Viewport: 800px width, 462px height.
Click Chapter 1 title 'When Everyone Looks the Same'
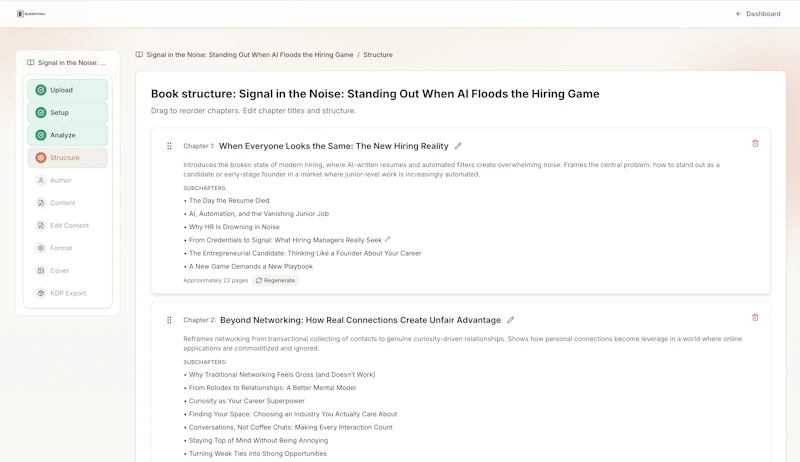tap(334, 146)
